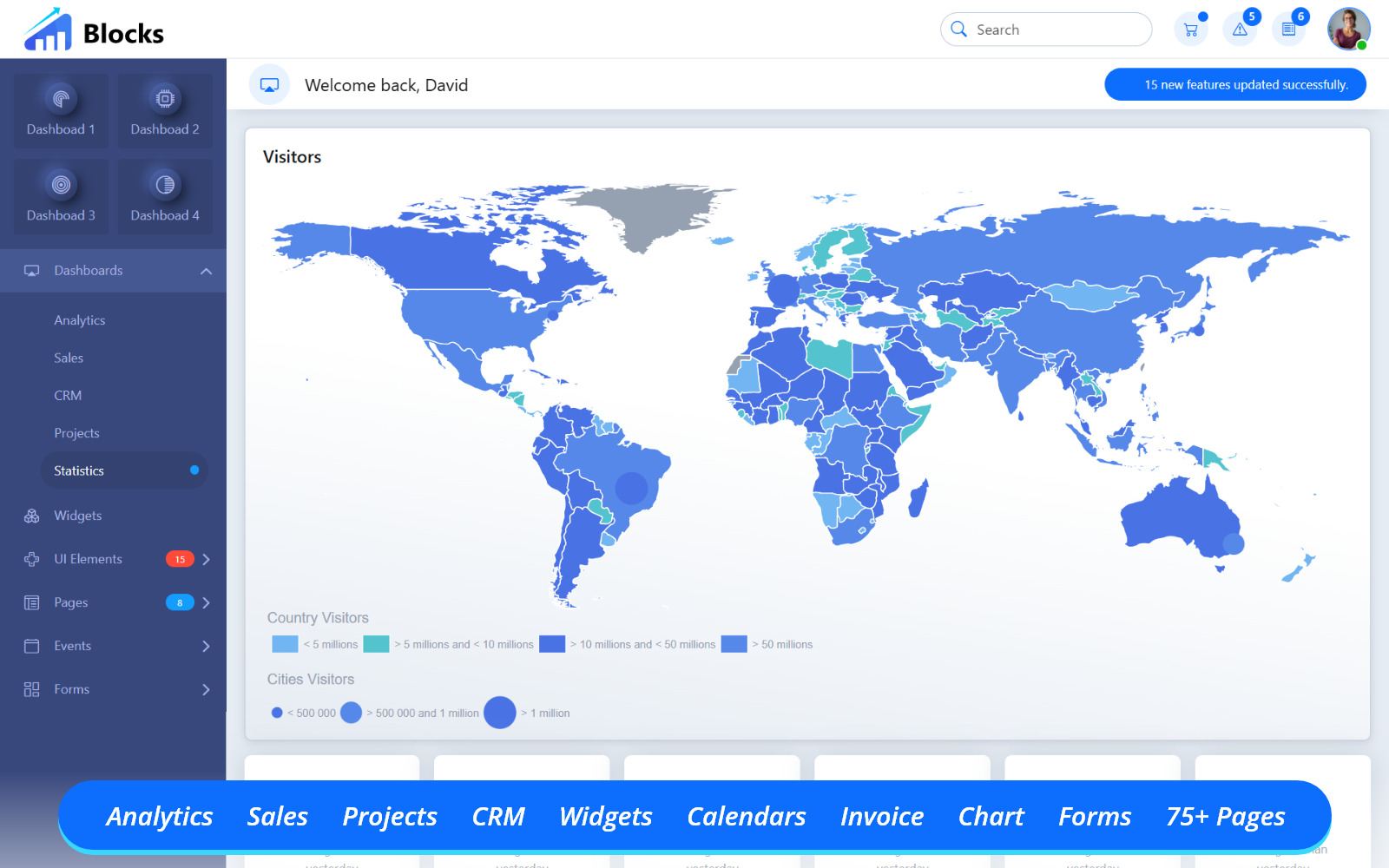Click the user profile avatar
The height and width of the screenshot is (868, 1389).
1347,30
